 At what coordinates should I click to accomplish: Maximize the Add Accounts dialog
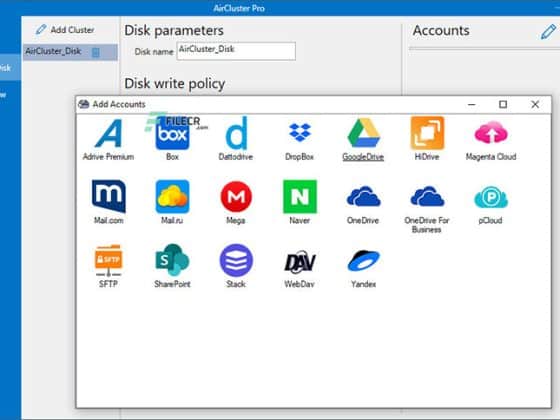[x=503, y=104]
